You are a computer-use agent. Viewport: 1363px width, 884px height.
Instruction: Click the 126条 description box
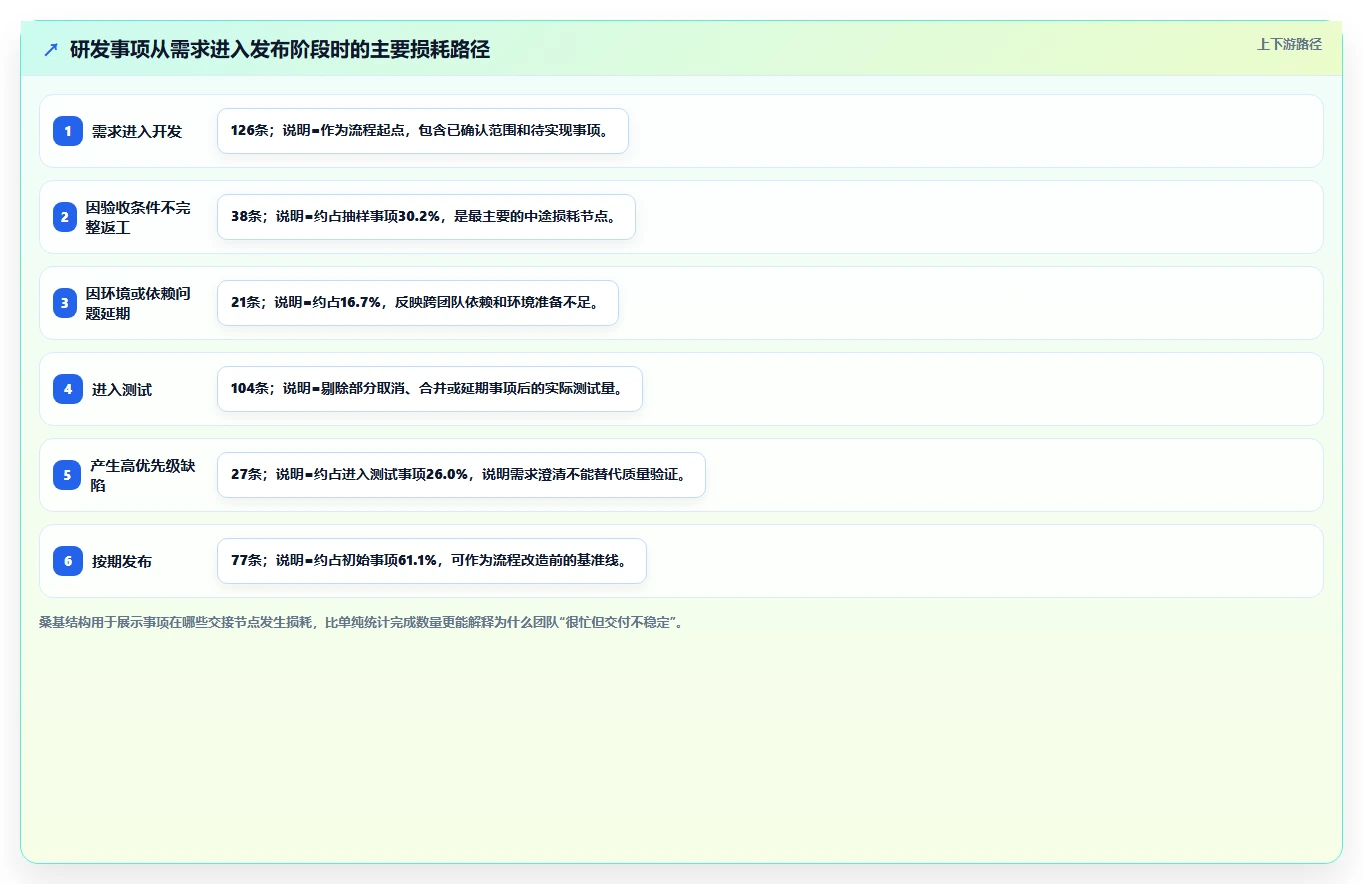(x=423, y=131)
